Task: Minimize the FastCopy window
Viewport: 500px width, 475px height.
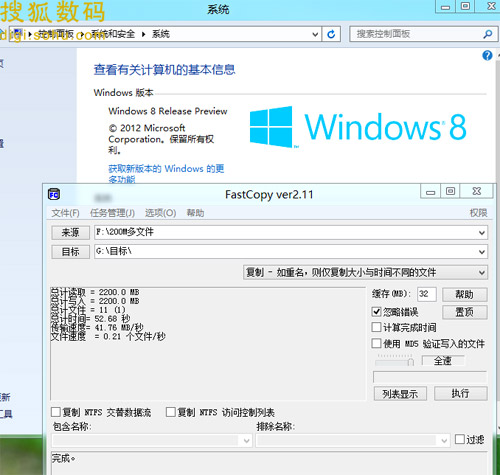Action: click(430, 192)
